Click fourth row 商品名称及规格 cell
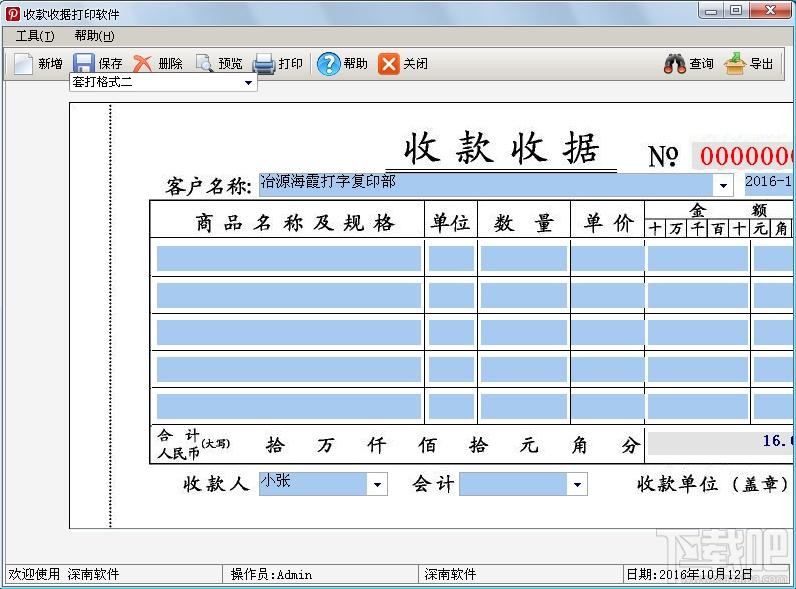Image resolution: width=796 pixels, height=589 pixels. pos(289,370)
